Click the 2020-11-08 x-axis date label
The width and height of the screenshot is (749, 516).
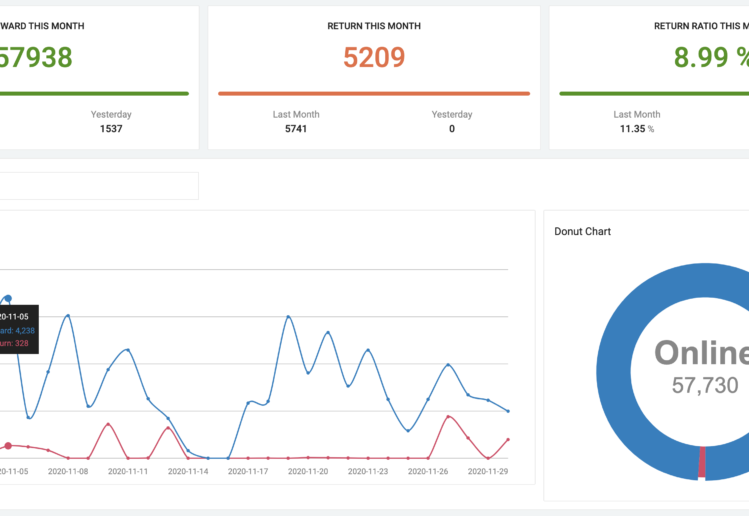coord(68,471)
